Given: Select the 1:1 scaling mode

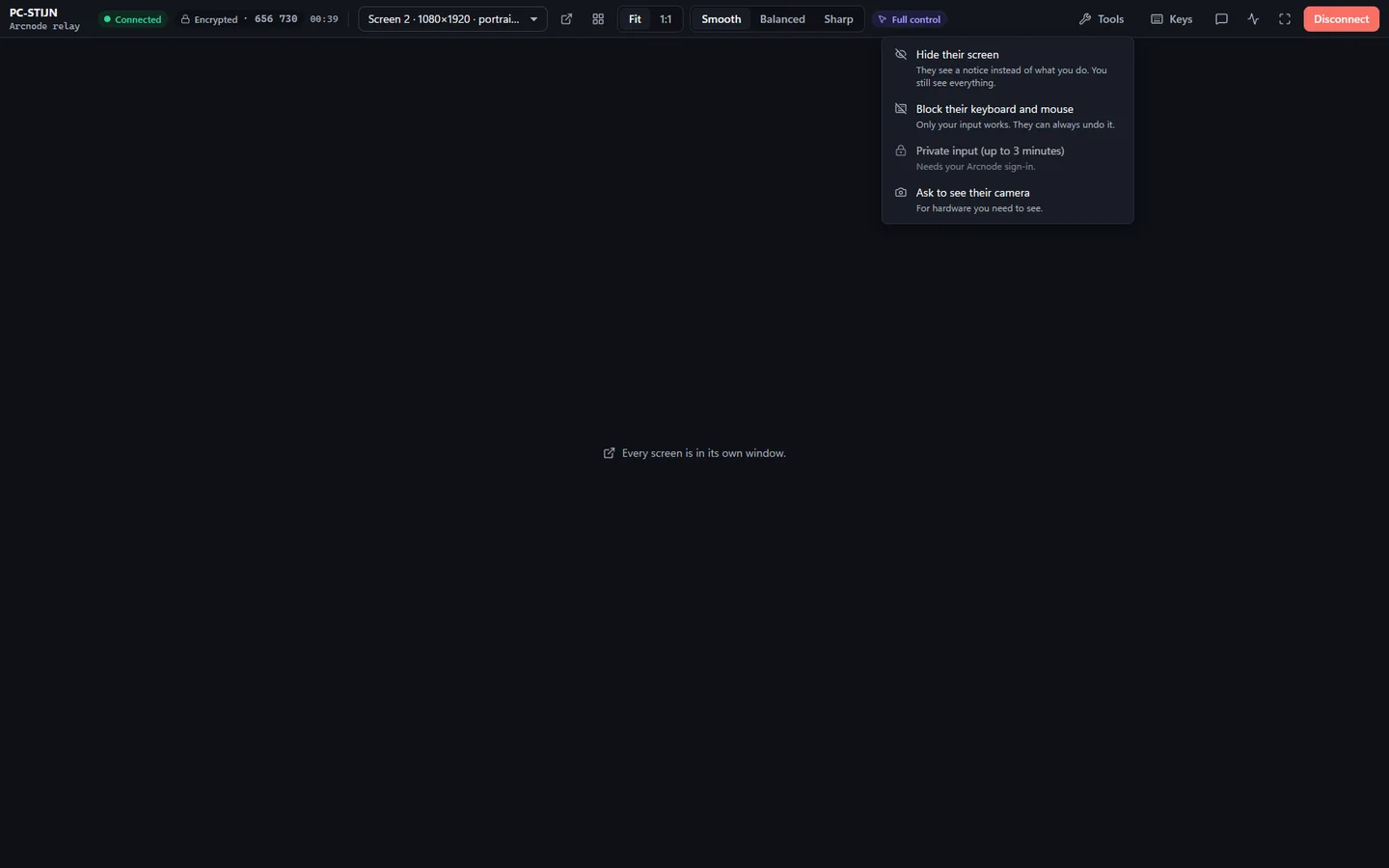Looking at the screenshot, I should pos(666,19).
